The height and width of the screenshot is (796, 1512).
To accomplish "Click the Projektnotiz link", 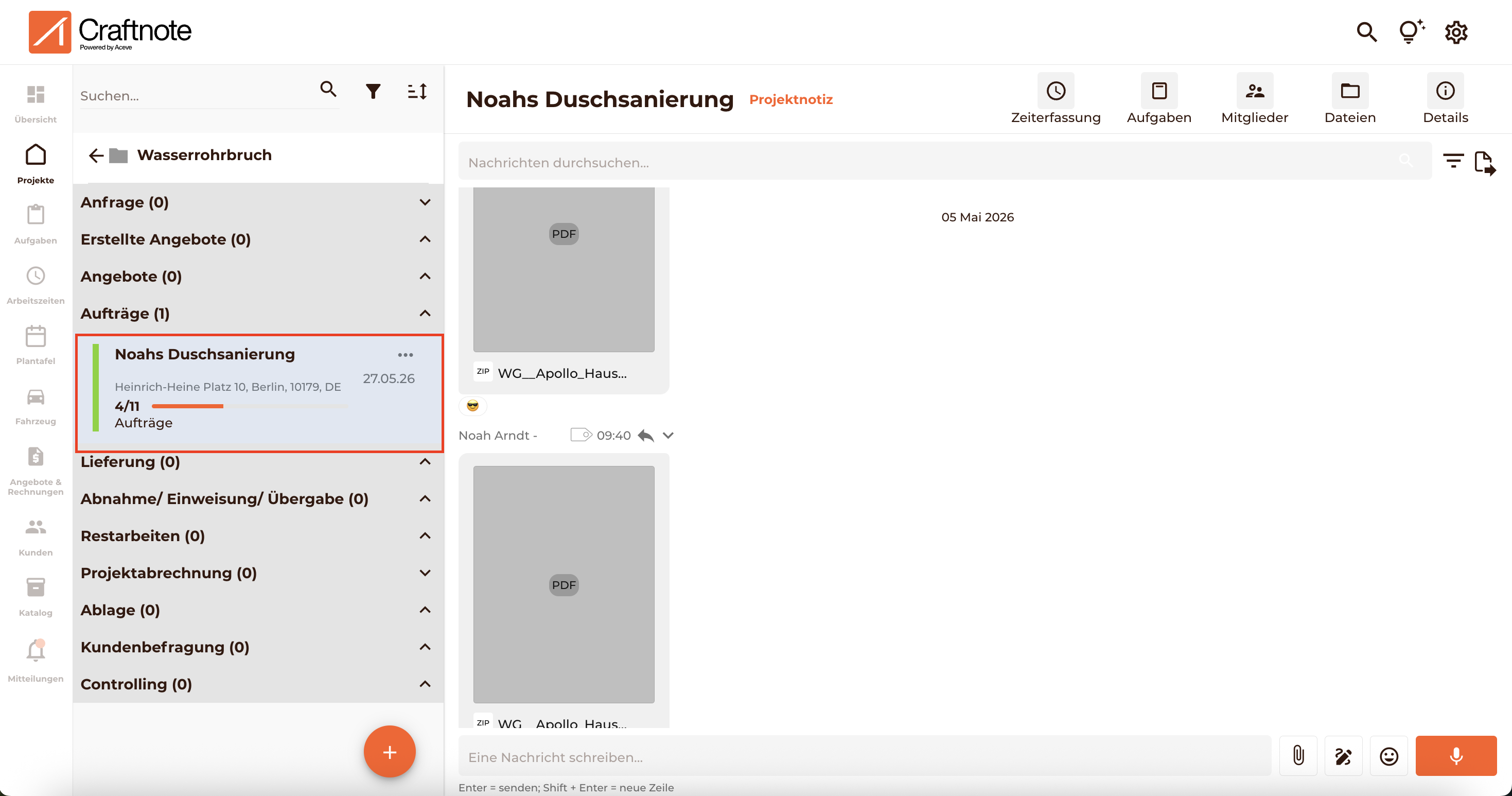I will point(790,99).
